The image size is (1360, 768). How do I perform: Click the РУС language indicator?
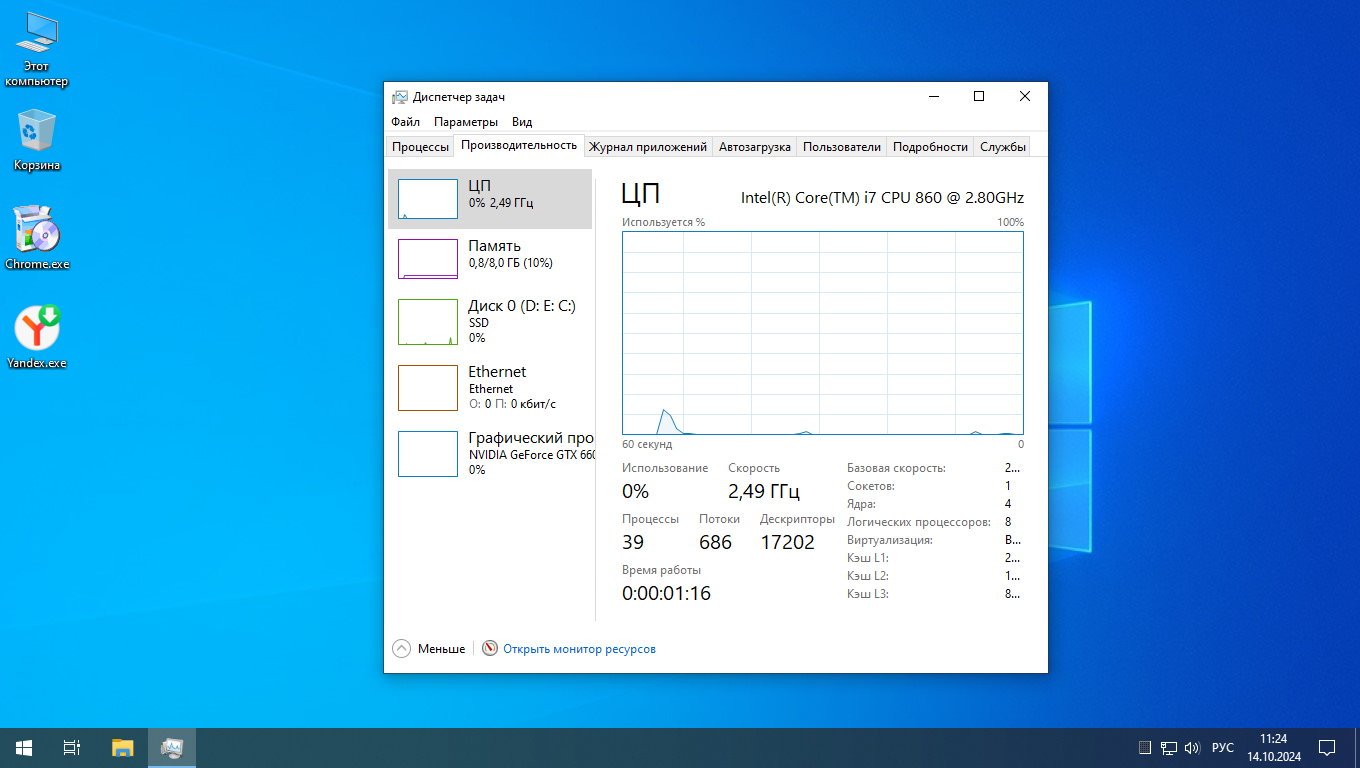point(1222,748)
